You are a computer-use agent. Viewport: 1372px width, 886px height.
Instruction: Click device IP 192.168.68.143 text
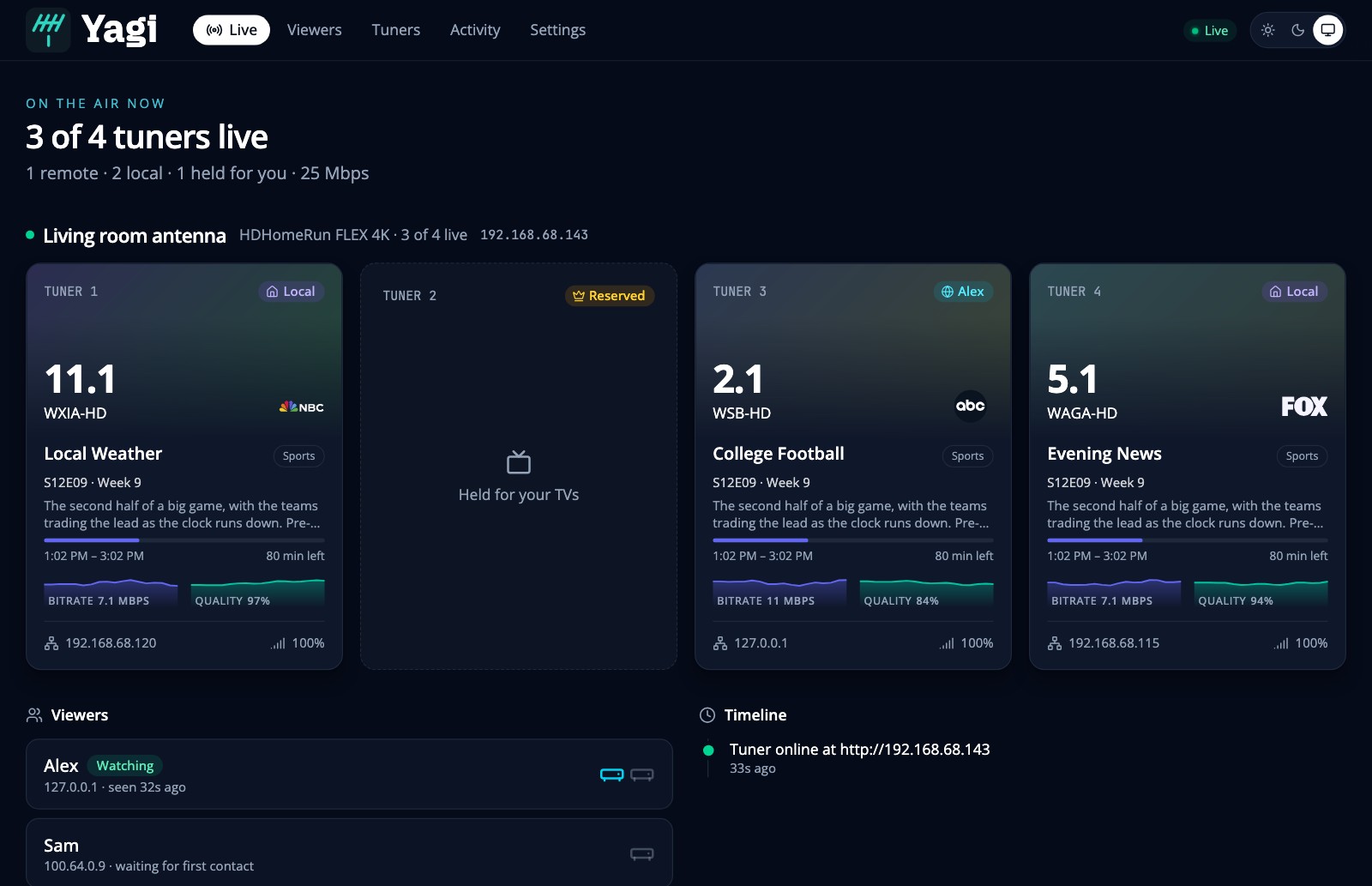click(x=534, y=235)
